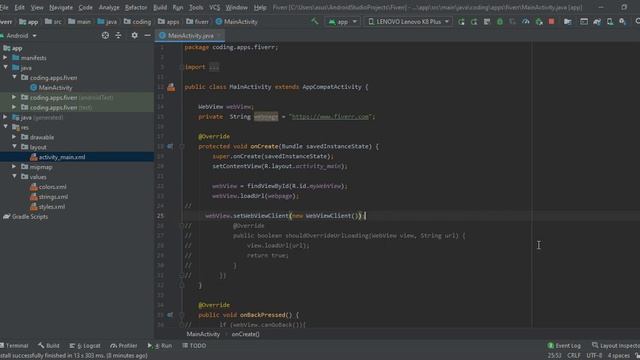
Task: Open the Tools menu
Action: 196,7
